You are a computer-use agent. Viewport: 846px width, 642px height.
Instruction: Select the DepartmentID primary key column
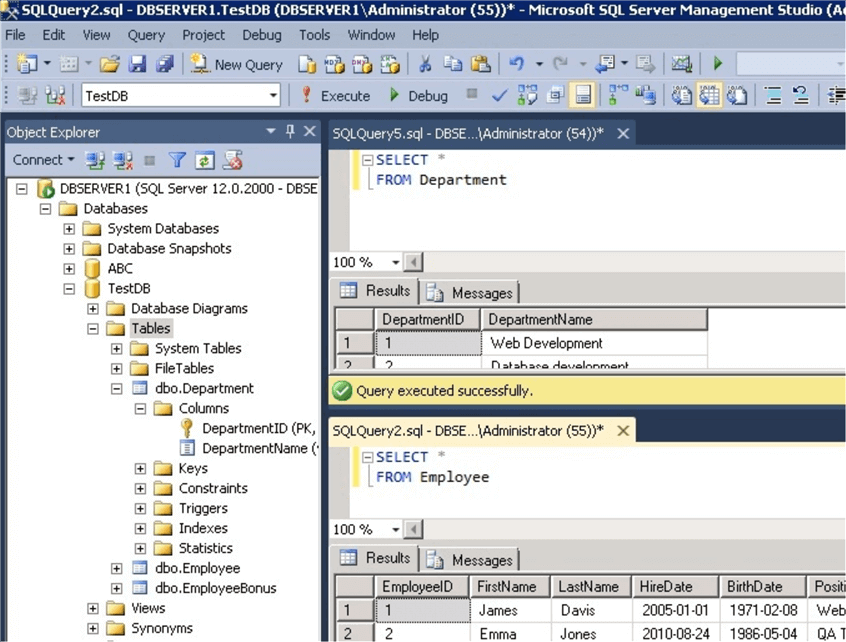[258, 428]
